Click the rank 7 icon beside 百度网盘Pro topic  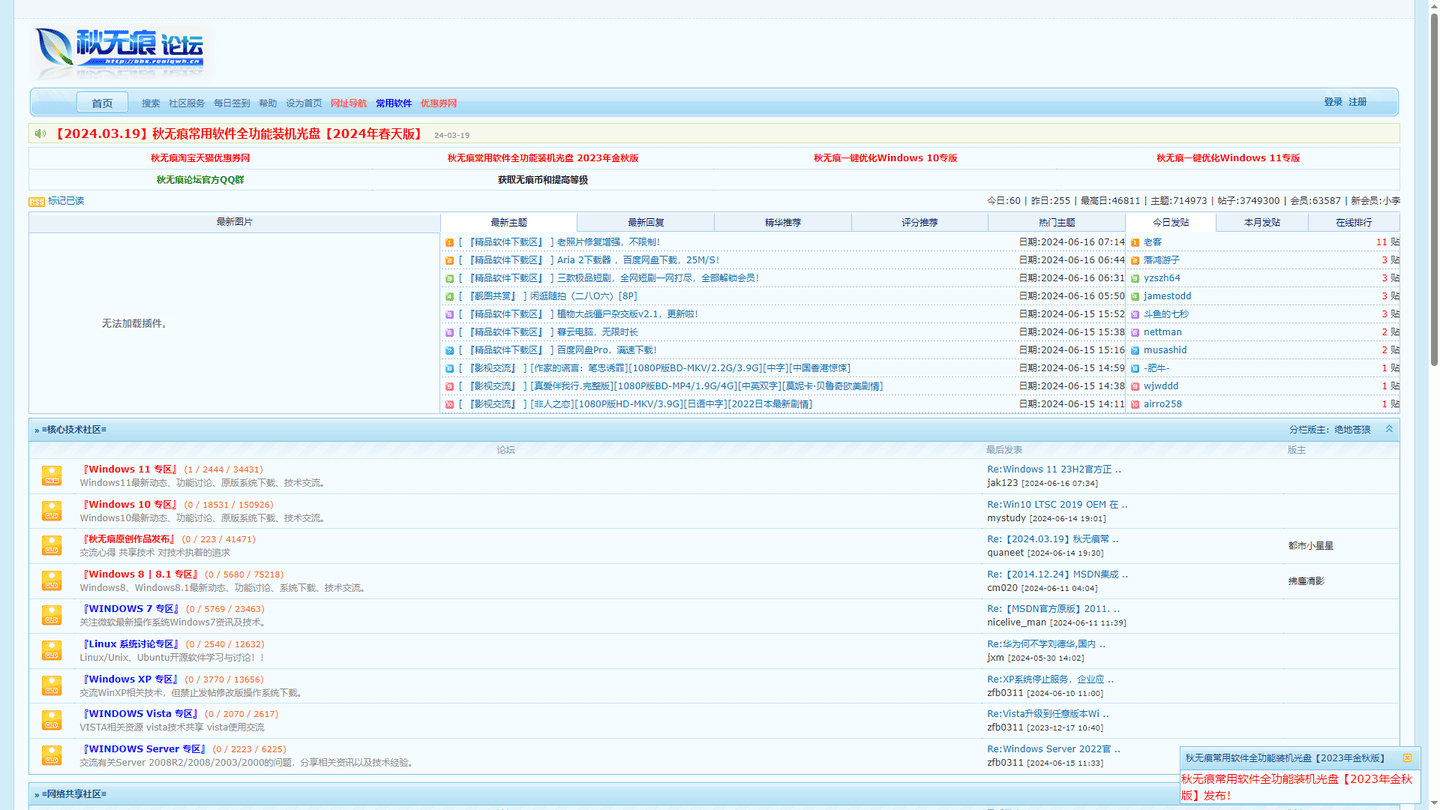point(450,351)
